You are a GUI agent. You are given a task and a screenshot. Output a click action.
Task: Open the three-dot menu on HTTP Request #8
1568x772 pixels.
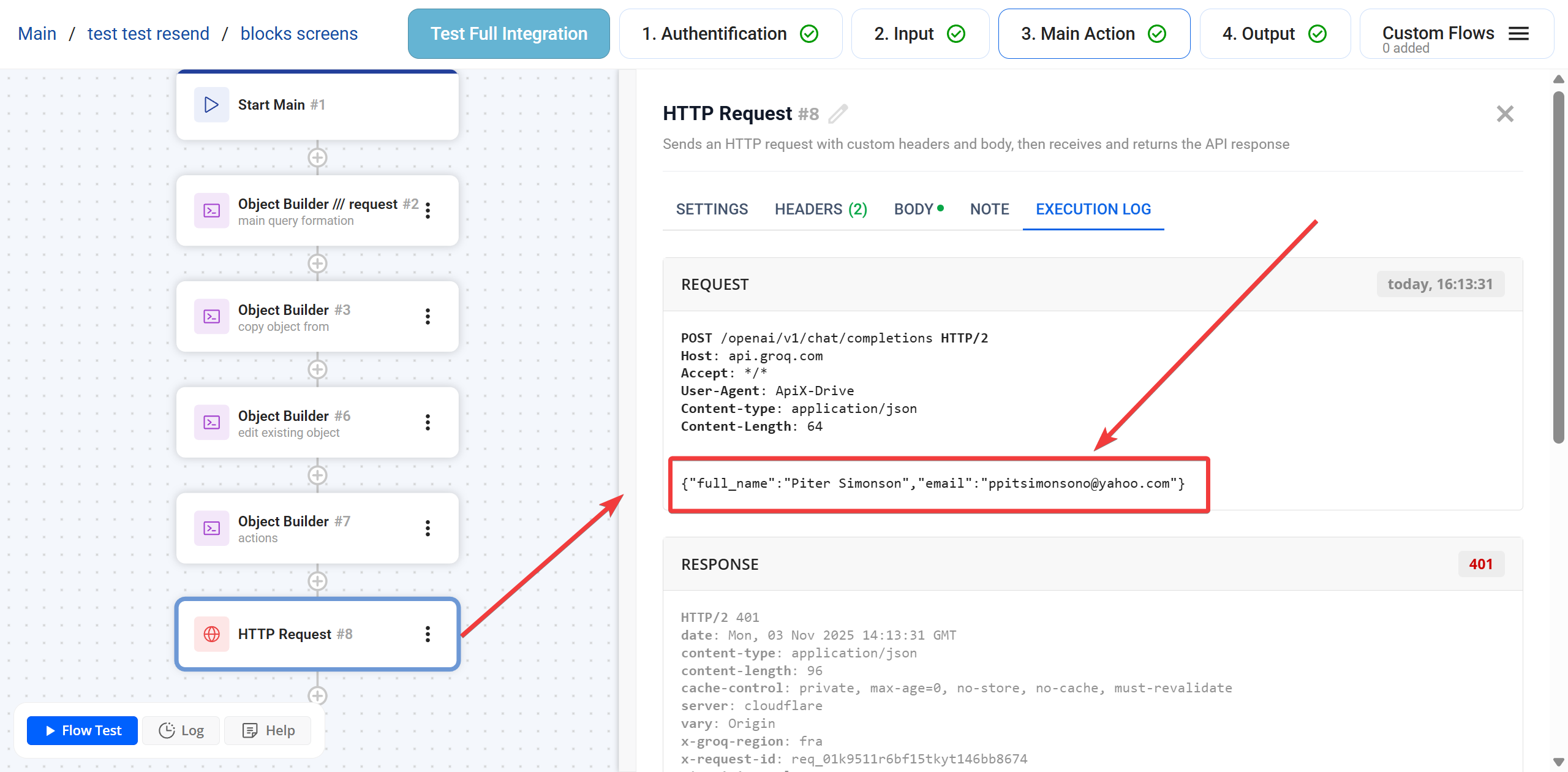[428, 634]
